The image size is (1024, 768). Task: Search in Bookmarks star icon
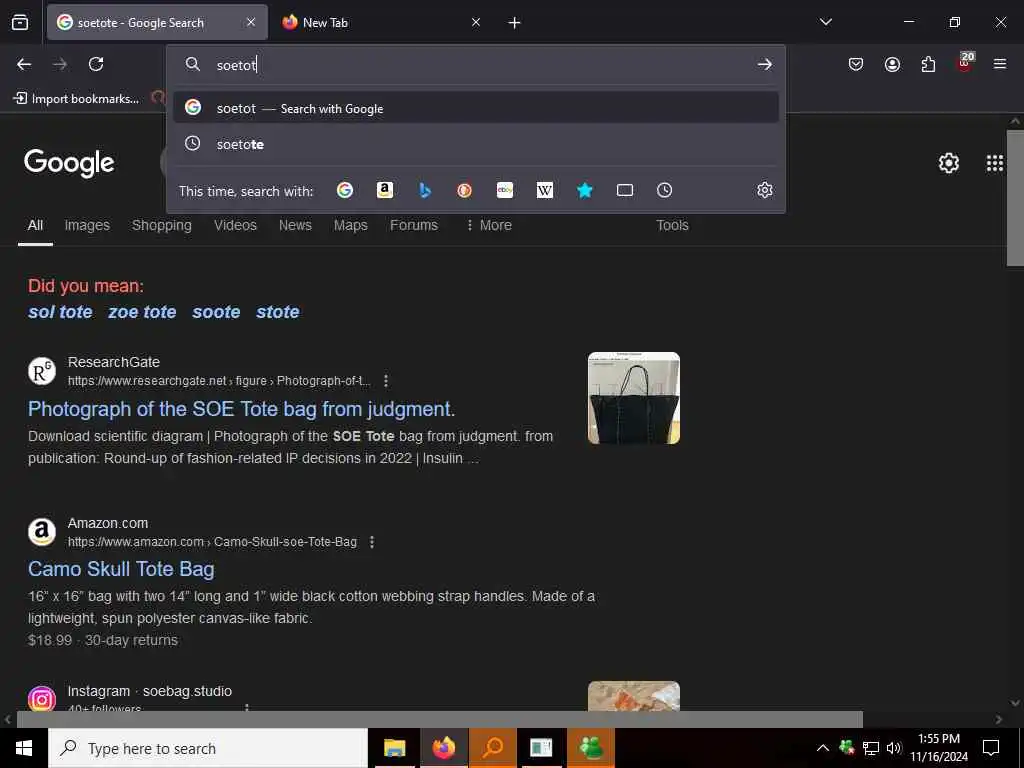584,190
